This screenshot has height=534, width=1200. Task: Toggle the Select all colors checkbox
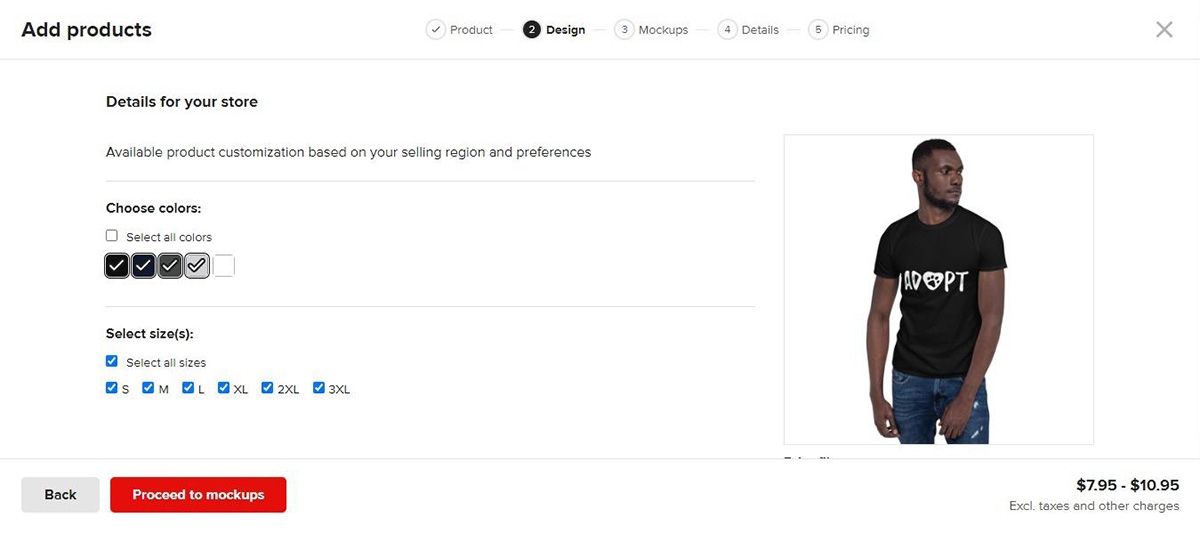click(x=112, y=237)
